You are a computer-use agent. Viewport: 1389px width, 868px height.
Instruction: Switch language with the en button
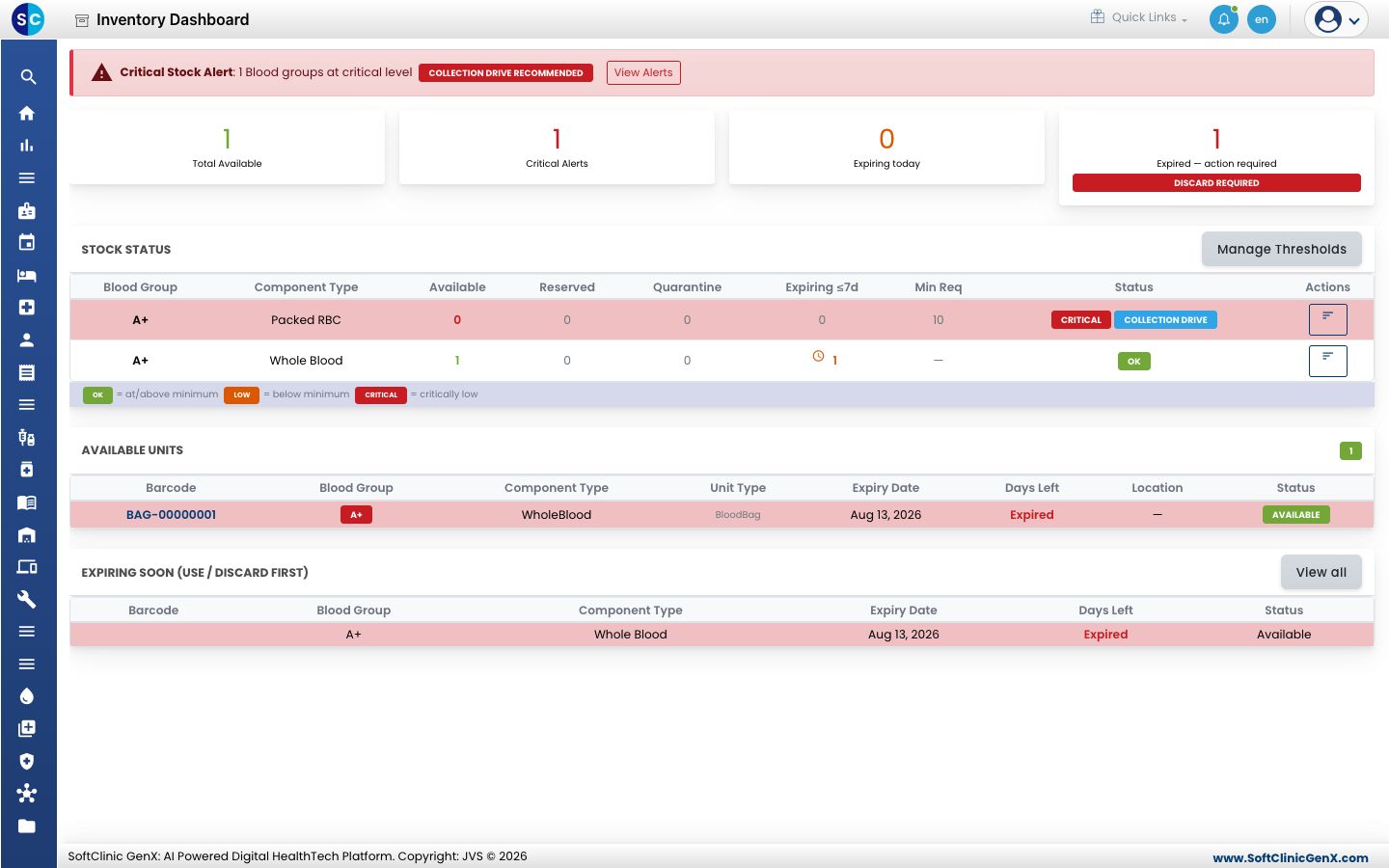(x=1262, y=19)
